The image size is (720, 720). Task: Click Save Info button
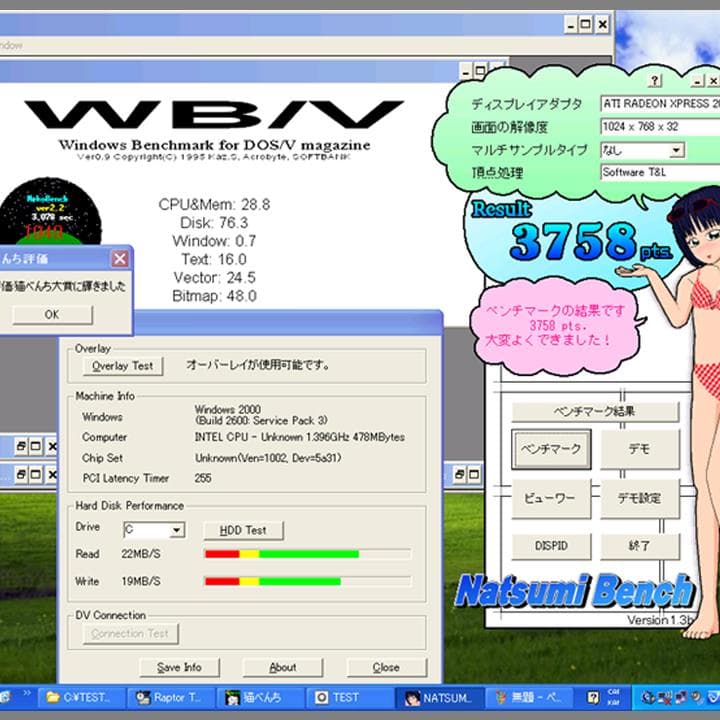(180, 668)
